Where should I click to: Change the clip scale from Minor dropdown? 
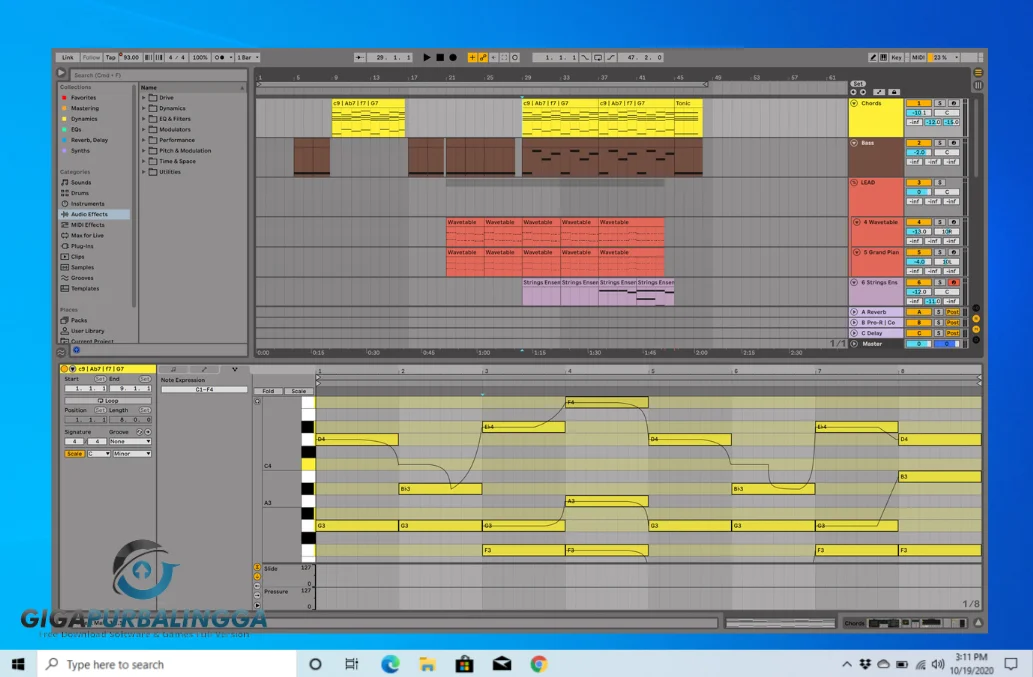pyautogui.click(x=131, y=453)
